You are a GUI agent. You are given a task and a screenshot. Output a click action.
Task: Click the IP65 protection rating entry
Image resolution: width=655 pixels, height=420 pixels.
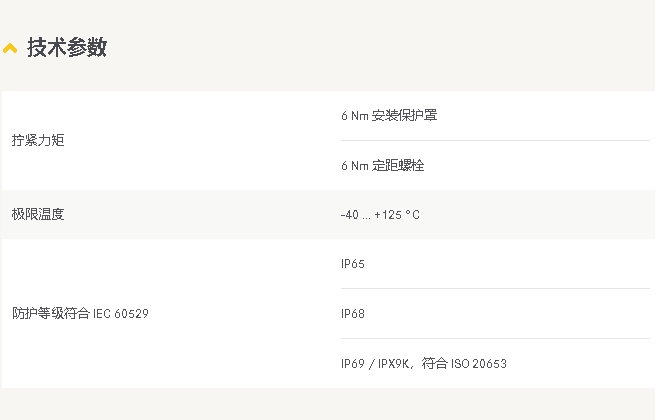pyautogui.click(x=353, y=264)
